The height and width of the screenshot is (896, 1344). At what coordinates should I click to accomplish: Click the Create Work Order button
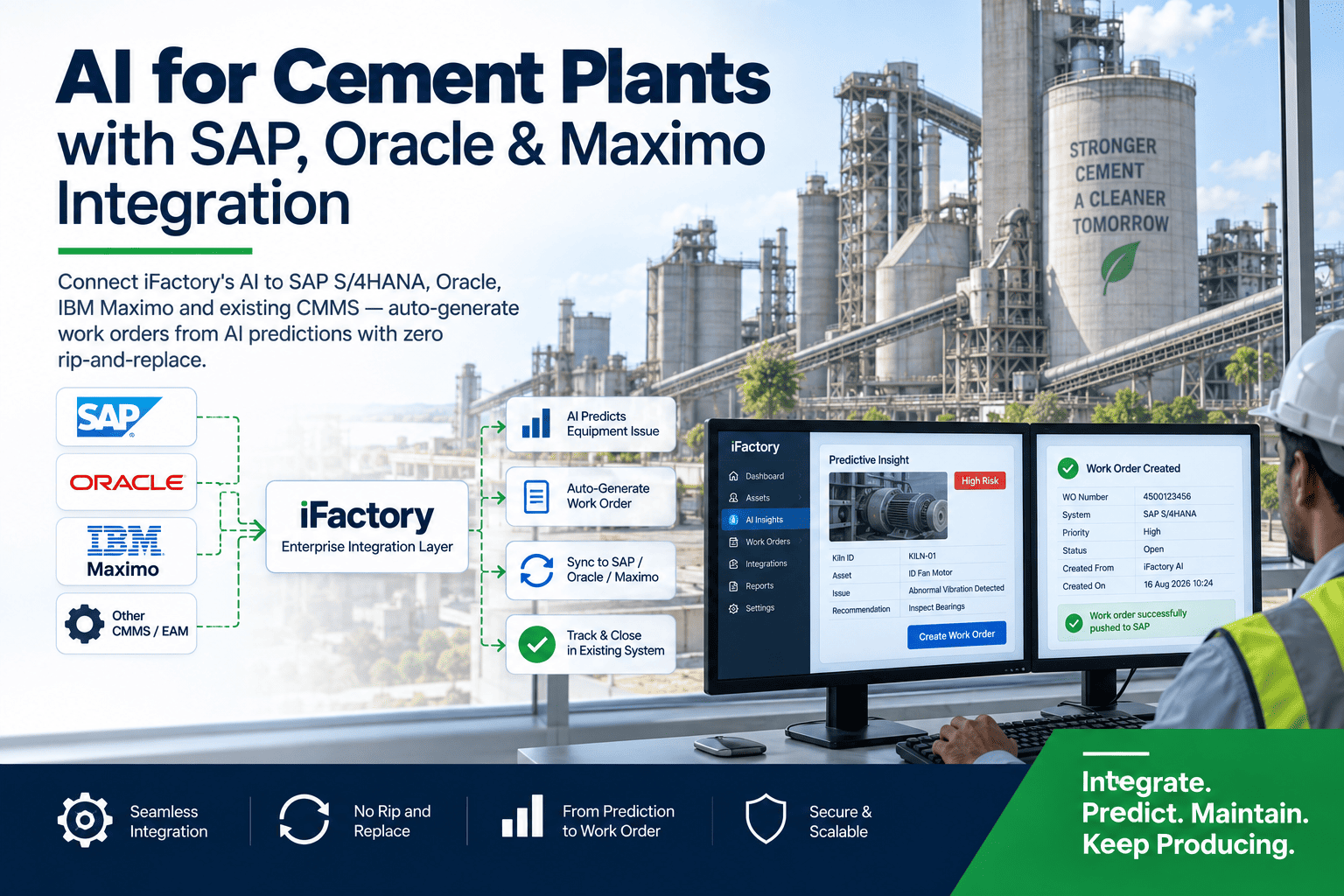[x=956, y=635]
